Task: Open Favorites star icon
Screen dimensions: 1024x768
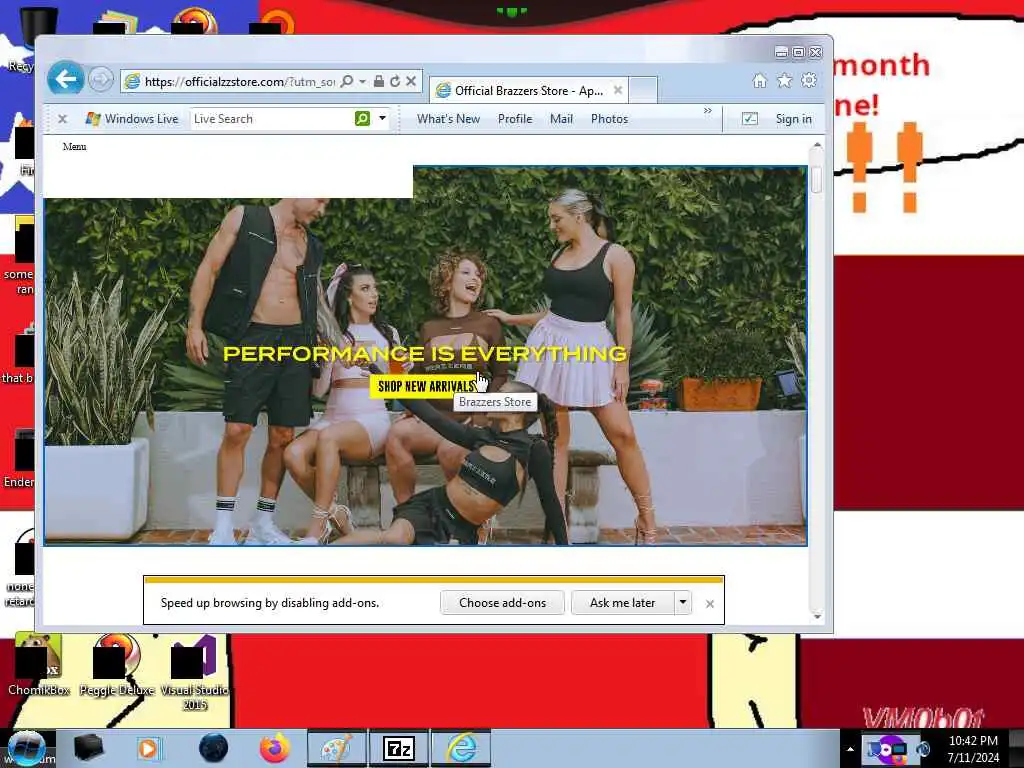Action: [x=784, y=80]
